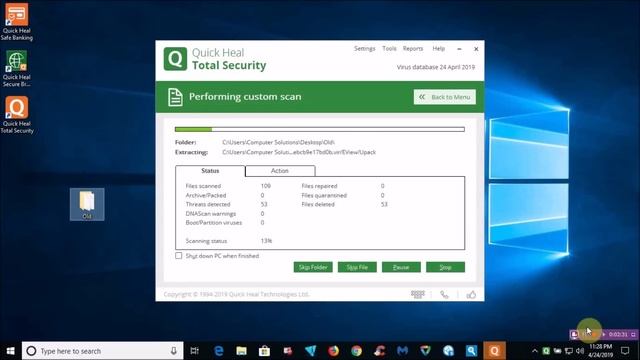Click the copyright Quick Heal Technologies text
Viewport: 640px width, 360px height.
click(x=237, y=294)
